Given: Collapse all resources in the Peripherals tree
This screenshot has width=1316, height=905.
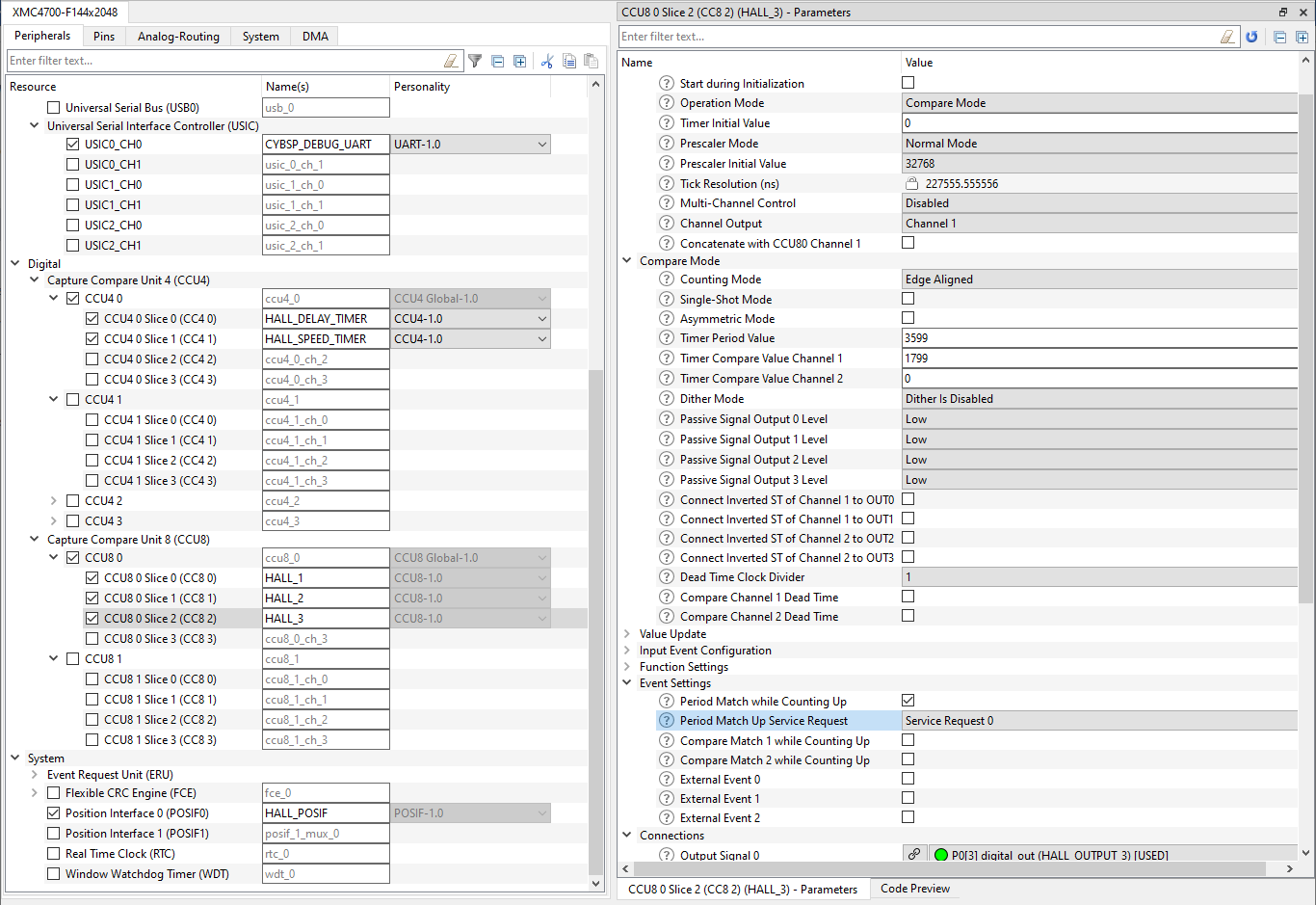Looking at the screenshot, I should coord(498,61).
